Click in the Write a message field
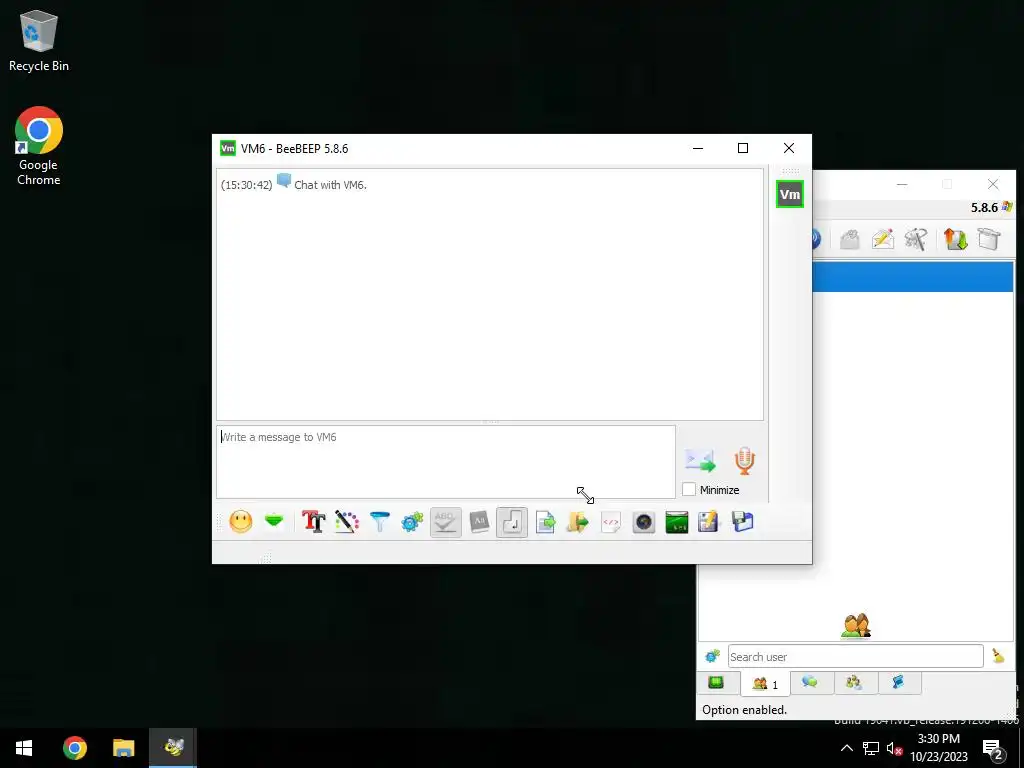The image size is (1024, 768). (446, 462)
